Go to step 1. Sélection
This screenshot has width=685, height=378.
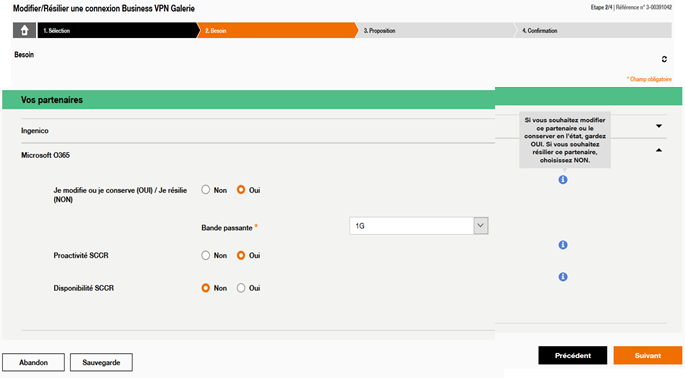(x=117, y=31)
